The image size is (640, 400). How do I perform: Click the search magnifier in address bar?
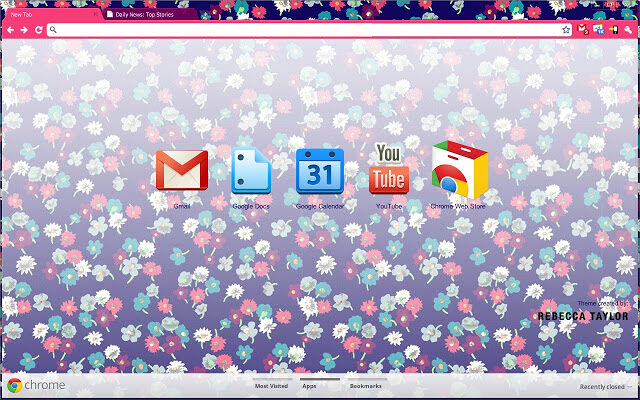click(53, 30)
